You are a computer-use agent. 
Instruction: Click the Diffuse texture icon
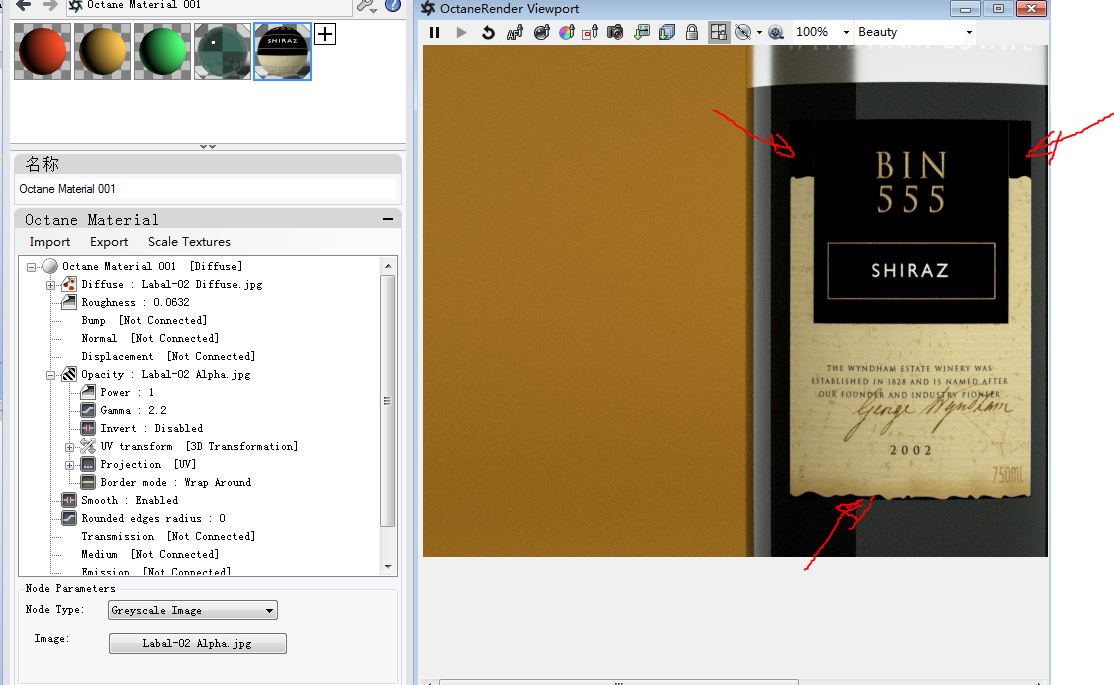click(x=69, y=284)
